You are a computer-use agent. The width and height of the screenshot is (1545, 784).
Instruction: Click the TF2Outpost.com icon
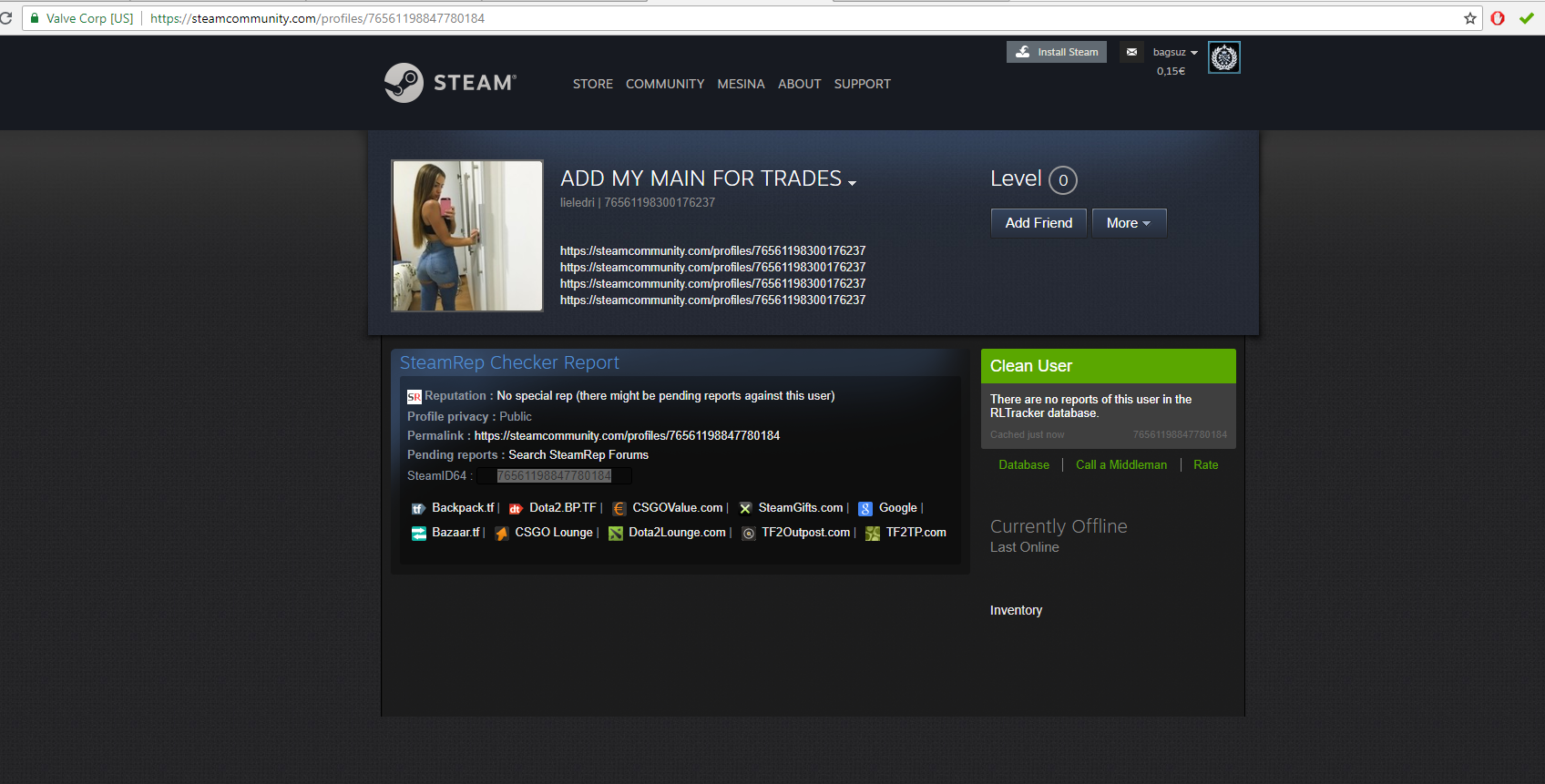[749, 534]
